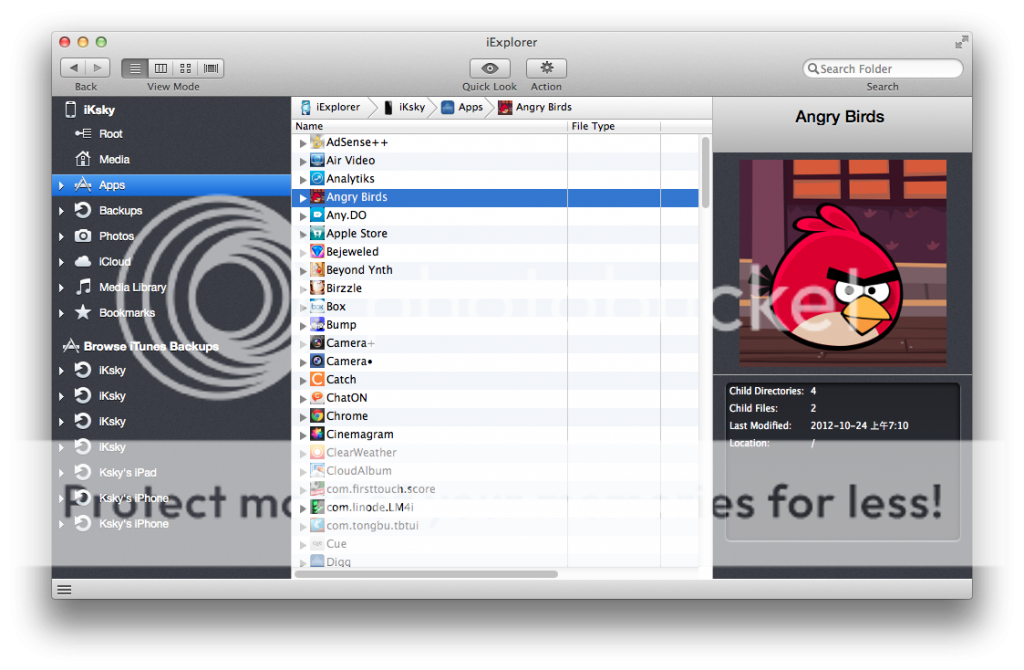Switch to icon grid view mode

coord(185,68)
